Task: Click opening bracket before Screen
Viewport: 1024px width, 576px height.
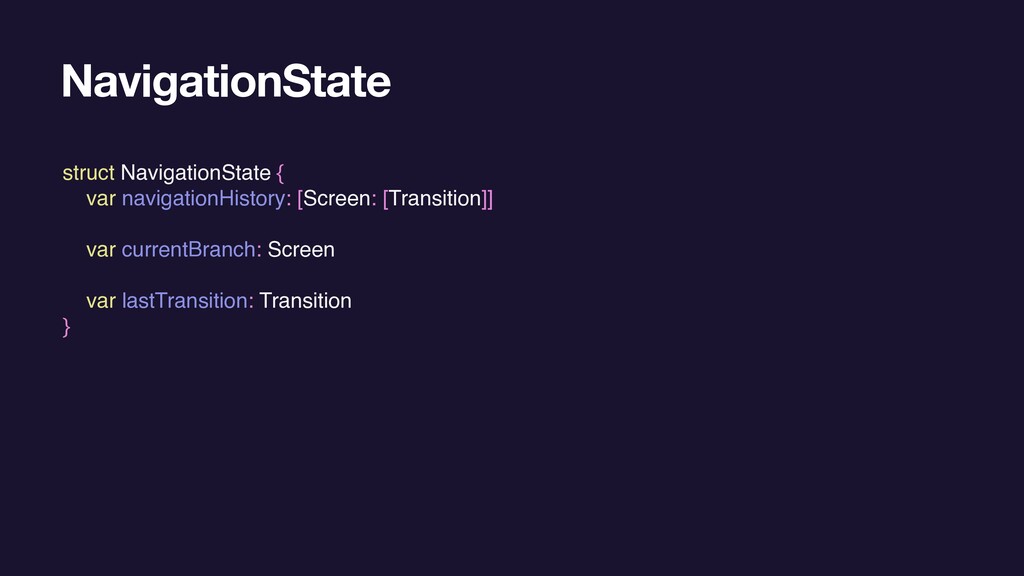Action: click(x=300, y=199)
